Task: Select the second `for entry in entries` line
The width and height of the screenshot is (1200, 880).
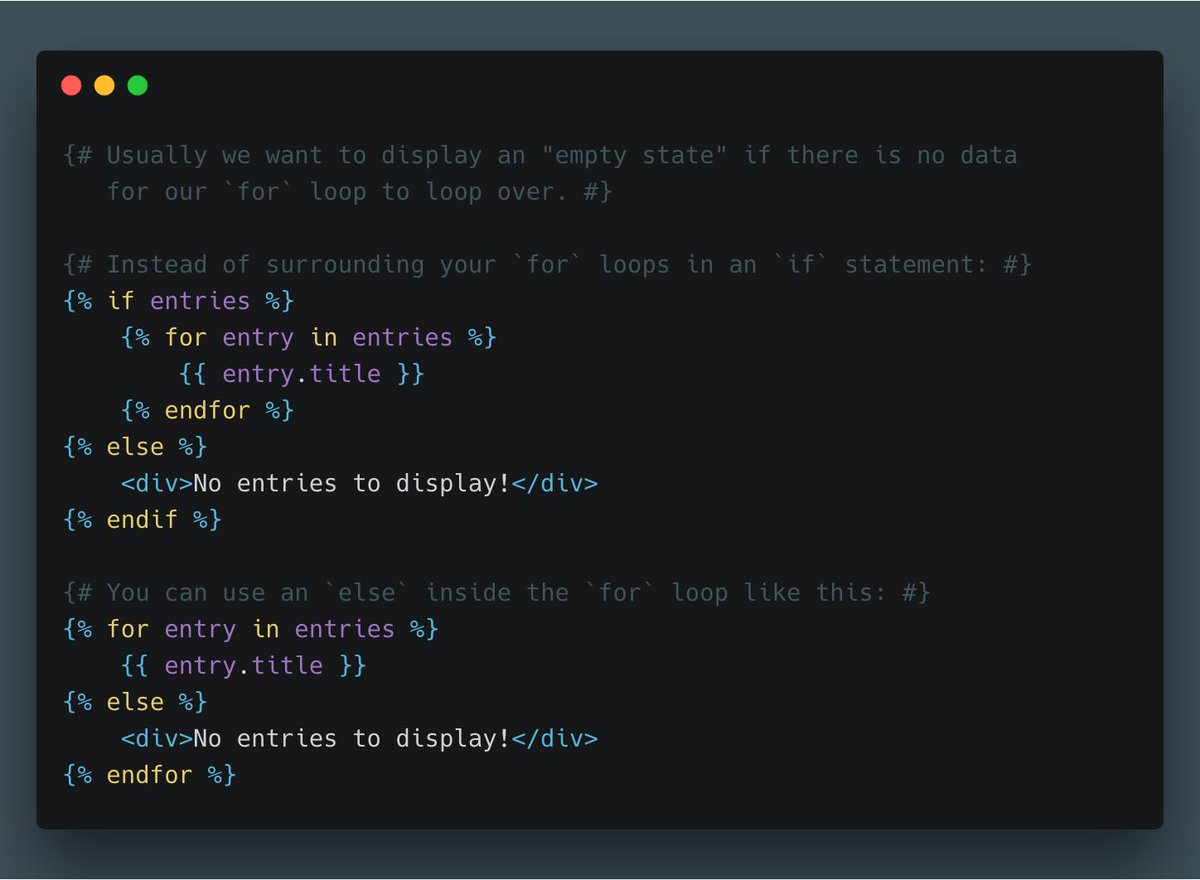Action: coord(250,628)
